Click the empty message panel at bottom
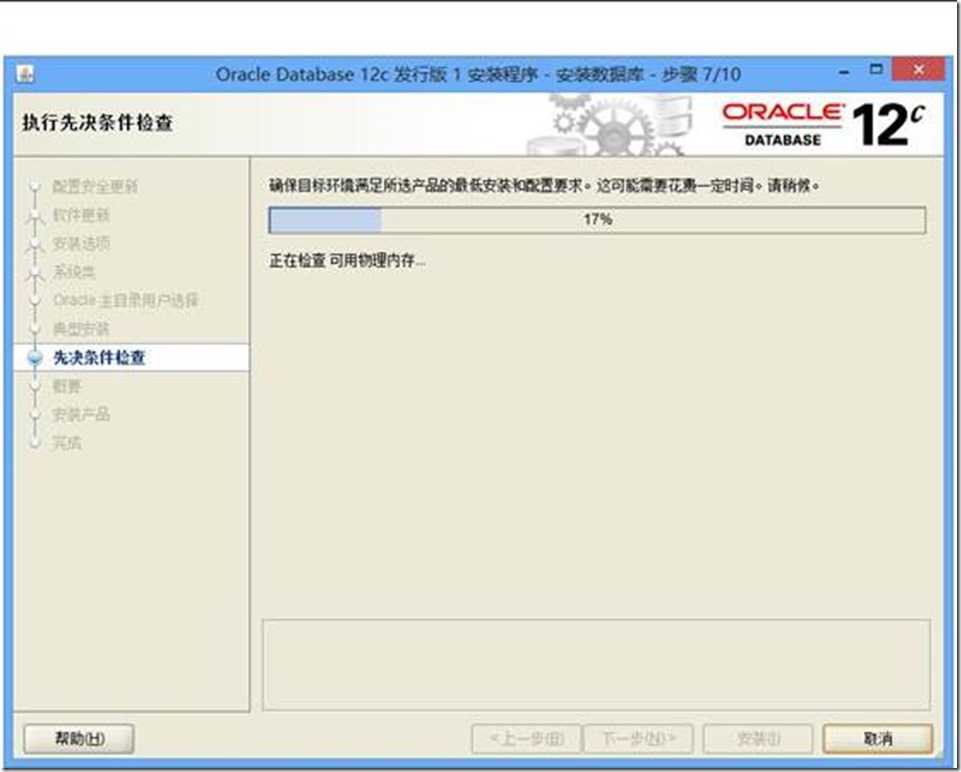961x772 pixels. [x=596, y=665]
